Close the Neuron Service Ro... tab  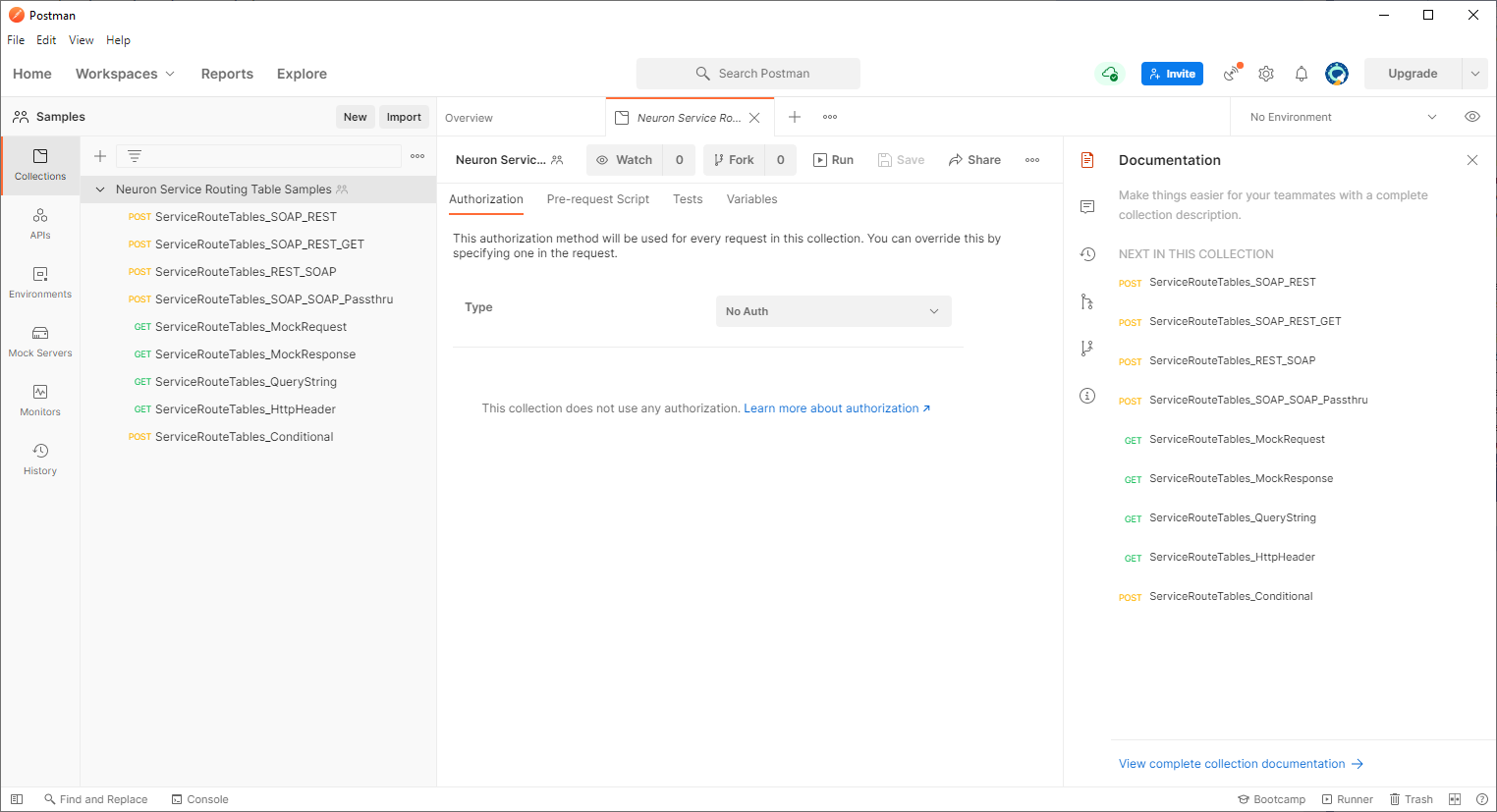pos(754,118)
